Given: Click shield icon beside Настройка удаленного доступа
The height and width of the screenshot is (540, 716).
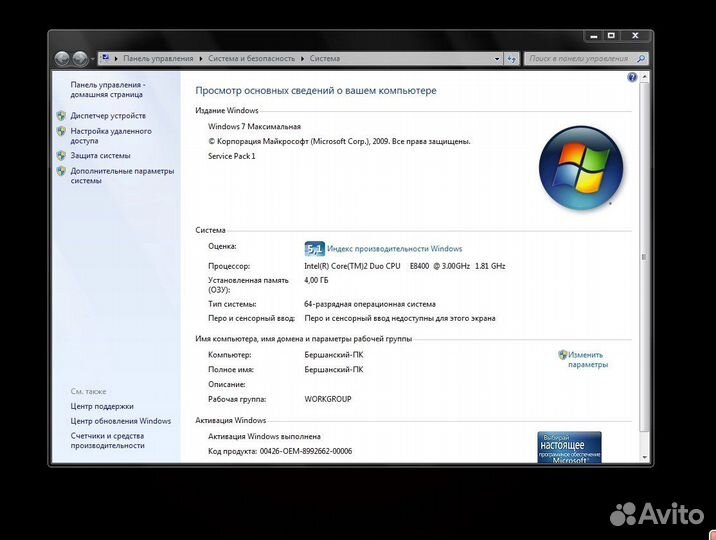Looking at the screenshot, I should [x=61, y=131].
